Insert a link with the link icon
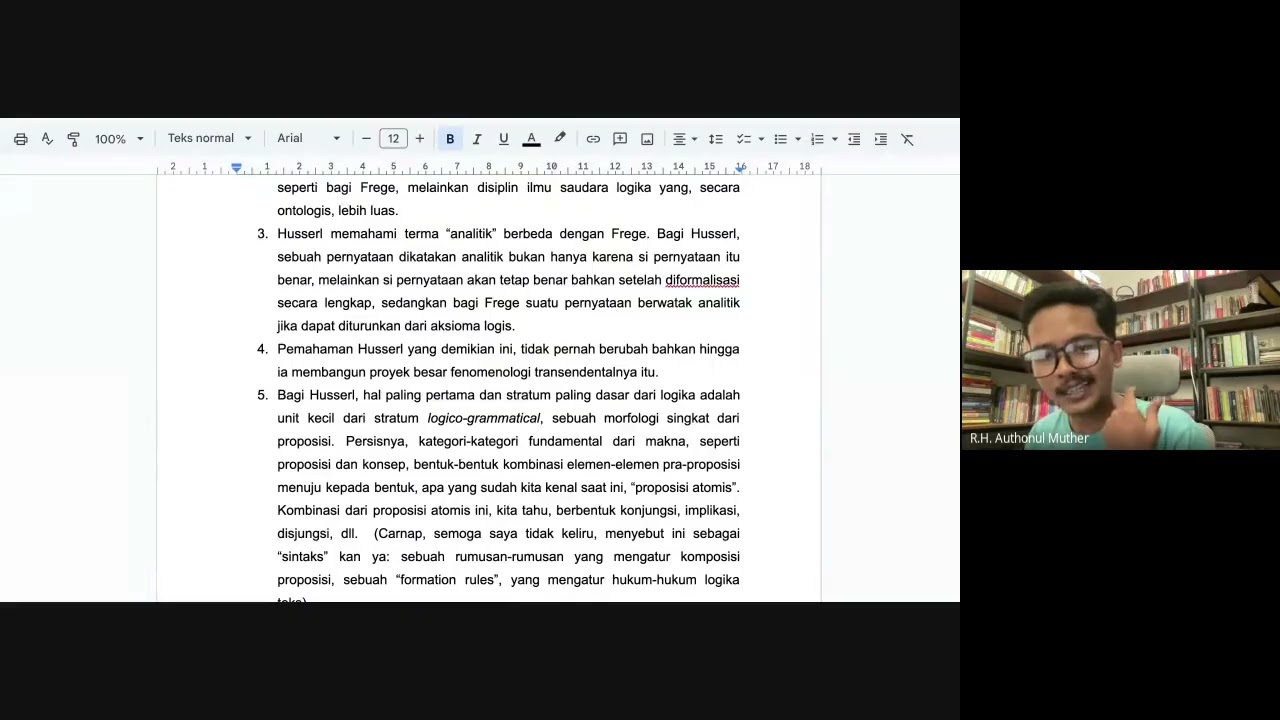1280x720 pixels. (x=593, y=139)
